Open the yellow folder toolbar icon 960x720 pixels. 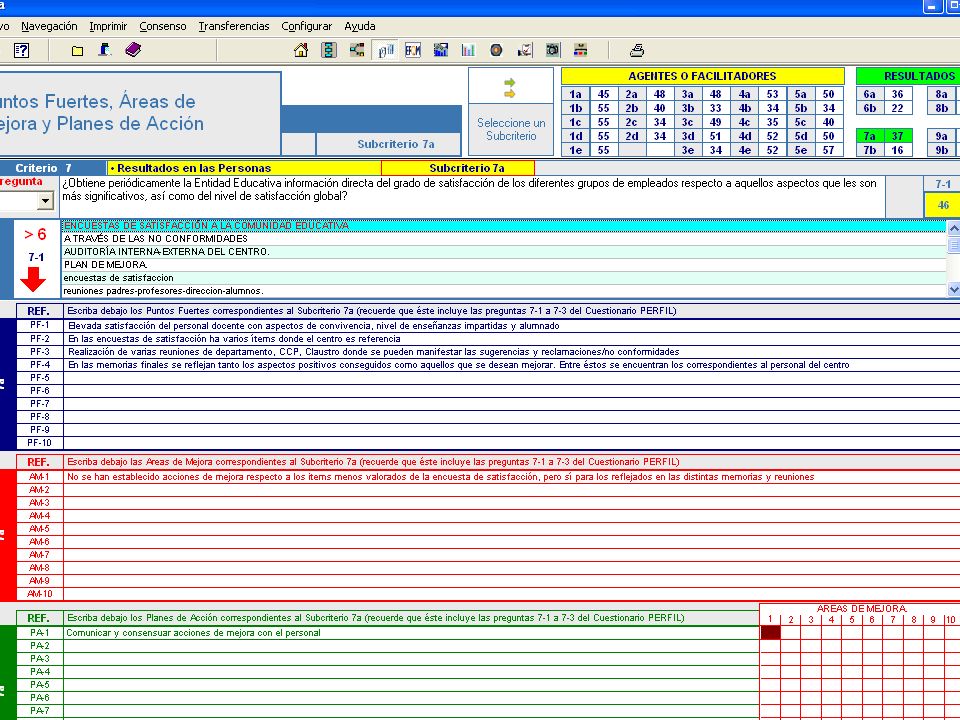[x=77, y=51]
